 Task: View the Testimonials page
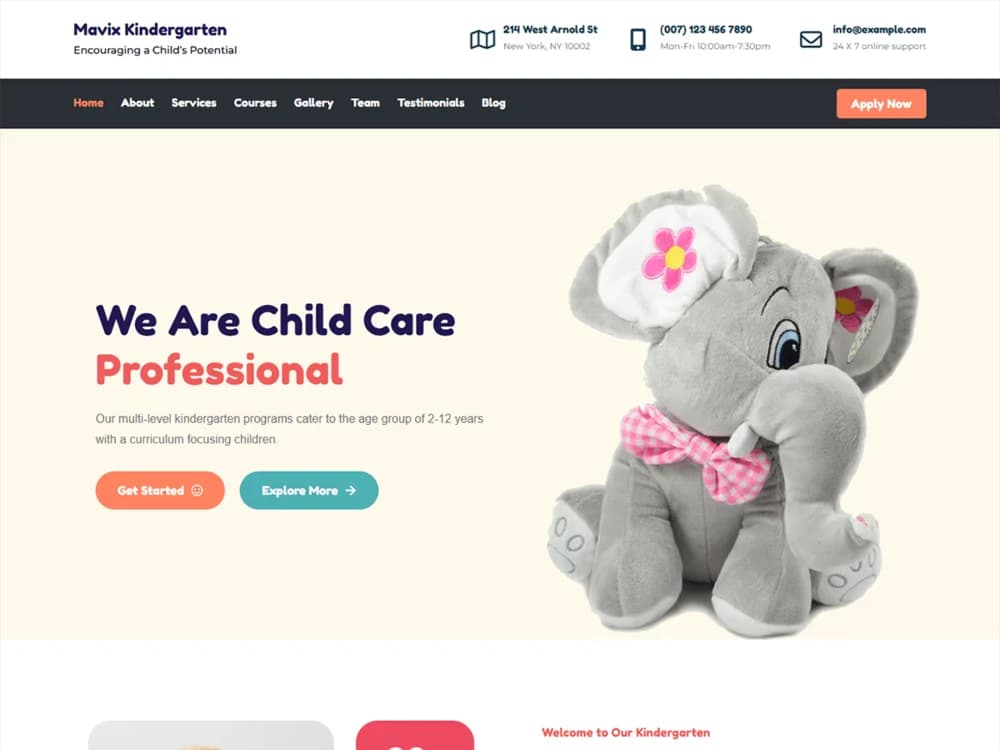coord(430,103)
